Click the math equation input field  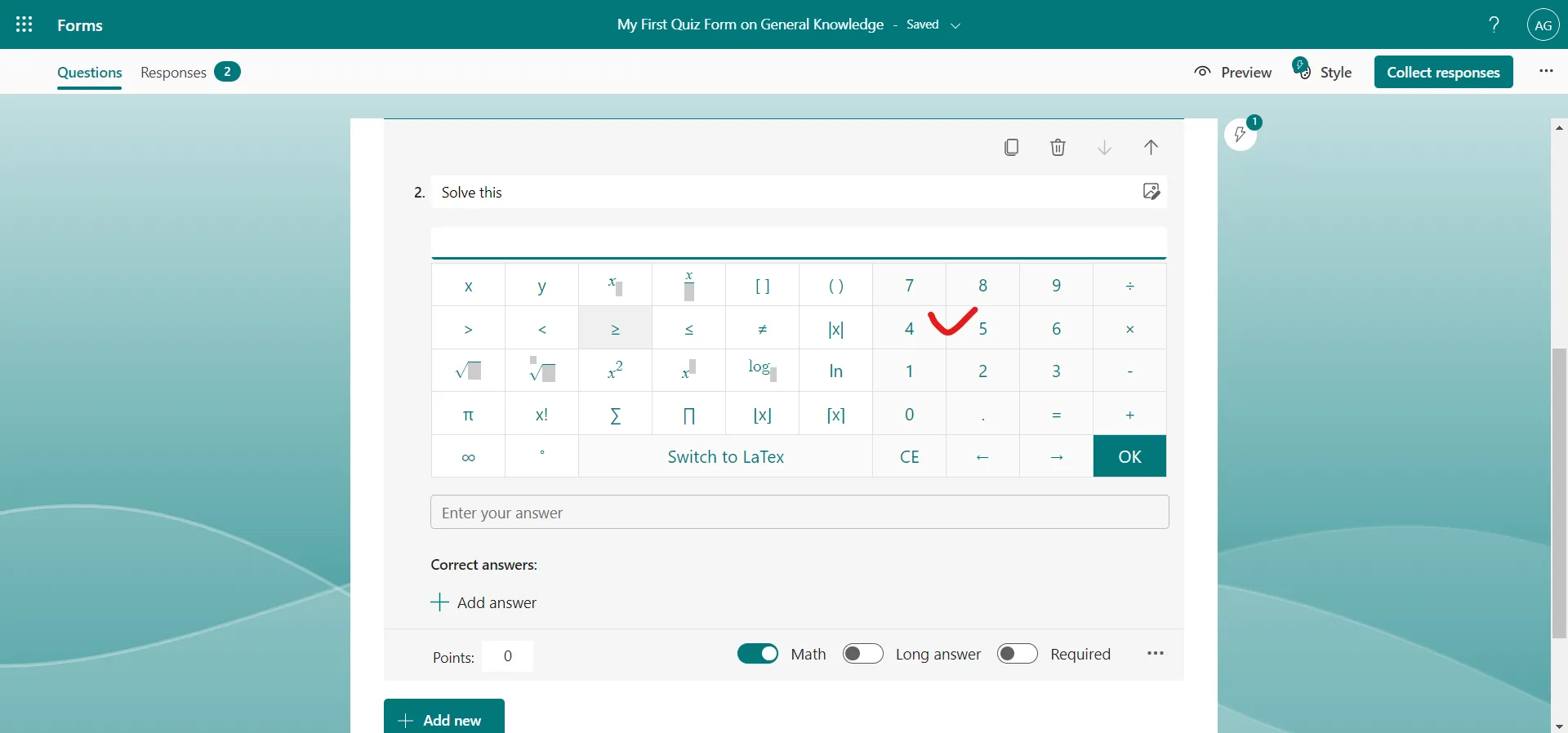coord(799,243)
